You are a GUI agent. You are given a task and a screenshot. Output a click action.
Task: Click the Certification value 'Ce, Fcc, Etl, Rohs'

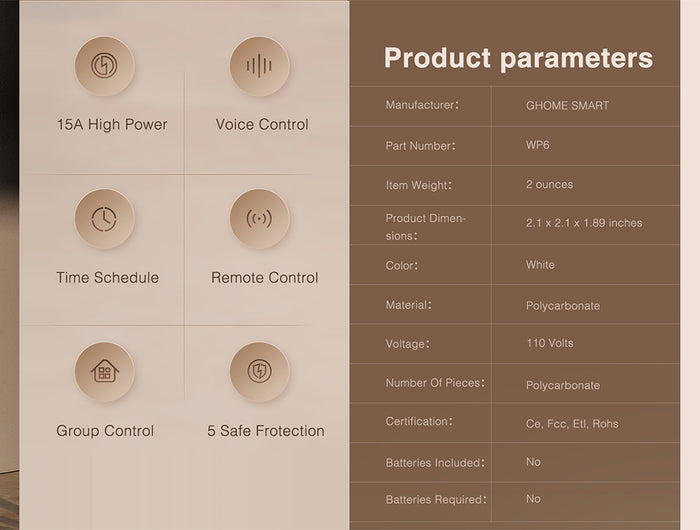tap(572, 424)
